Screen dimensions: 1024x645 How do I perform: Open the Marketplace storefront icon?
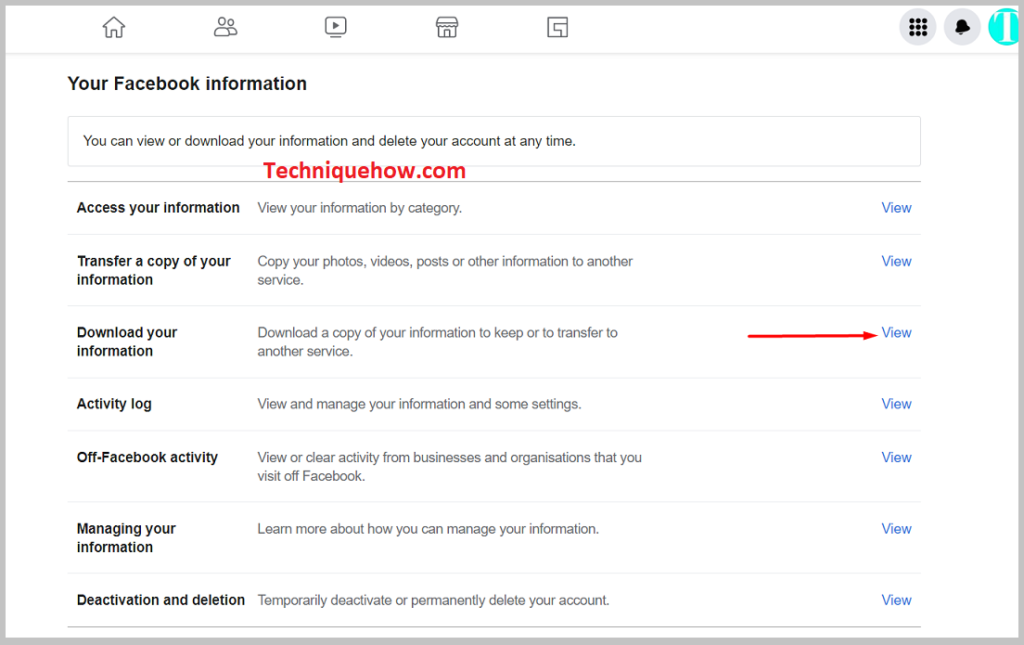(447, 27)
